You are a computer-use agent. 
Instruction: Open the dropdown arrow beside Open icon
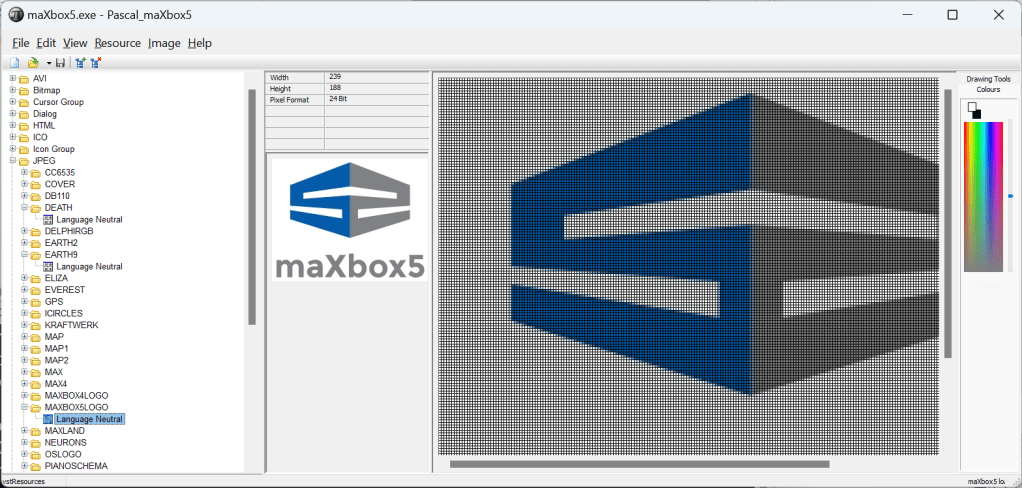coord(48,64)
